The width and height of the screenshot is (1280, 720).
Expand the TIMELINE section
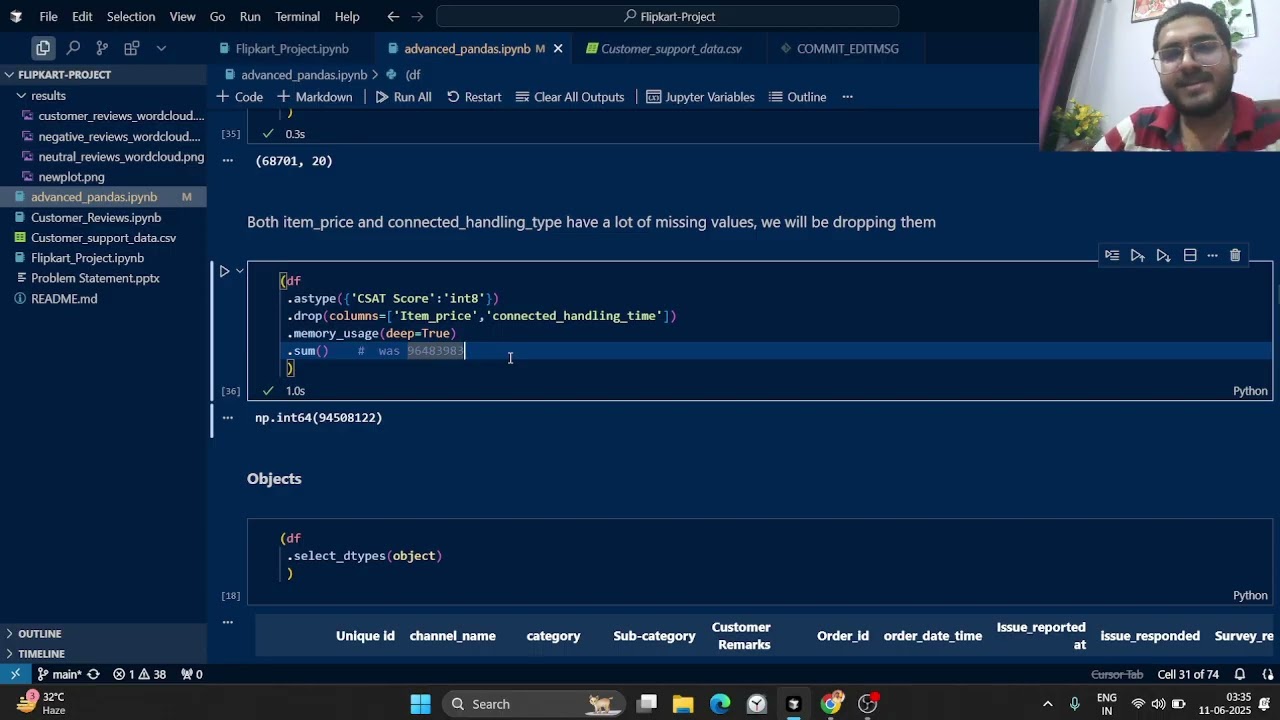[41, 653]
